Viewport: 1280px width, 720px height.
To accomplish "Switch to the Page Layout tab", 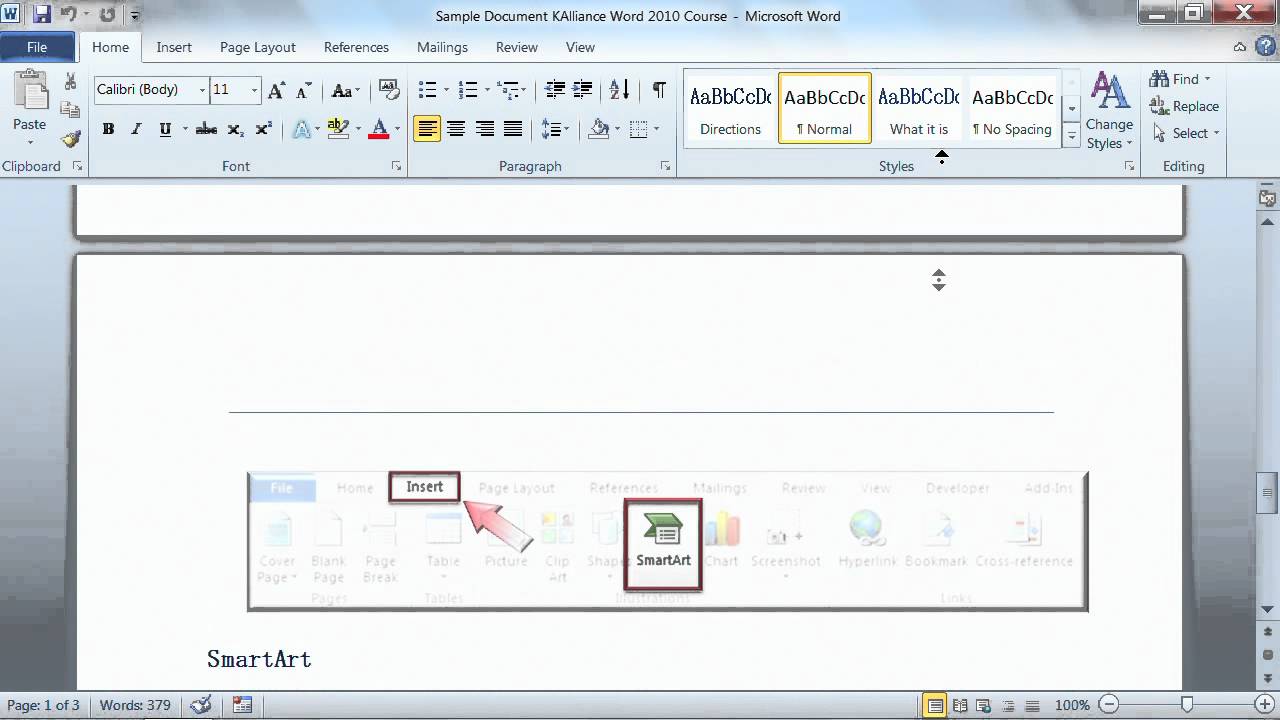I will [x=258, y=47].
